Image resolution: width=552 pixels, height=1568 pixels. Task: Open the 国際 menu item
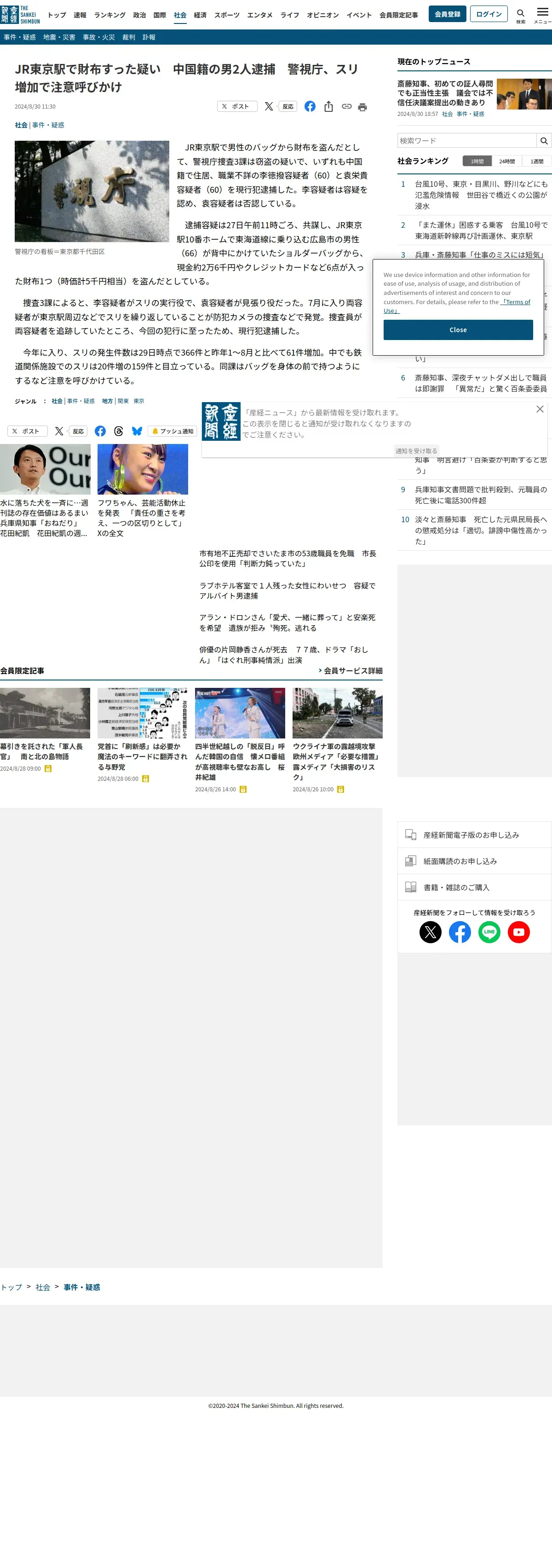(160, 15)
